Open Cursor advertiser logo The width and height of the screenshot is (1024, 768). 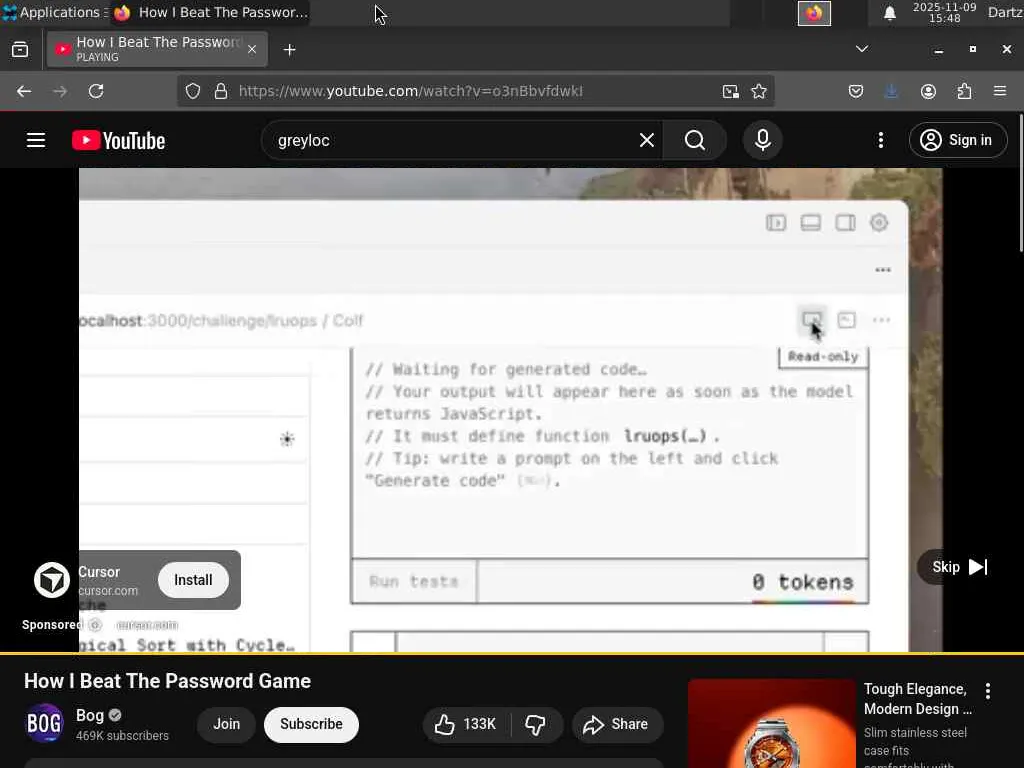click(52, 580)
